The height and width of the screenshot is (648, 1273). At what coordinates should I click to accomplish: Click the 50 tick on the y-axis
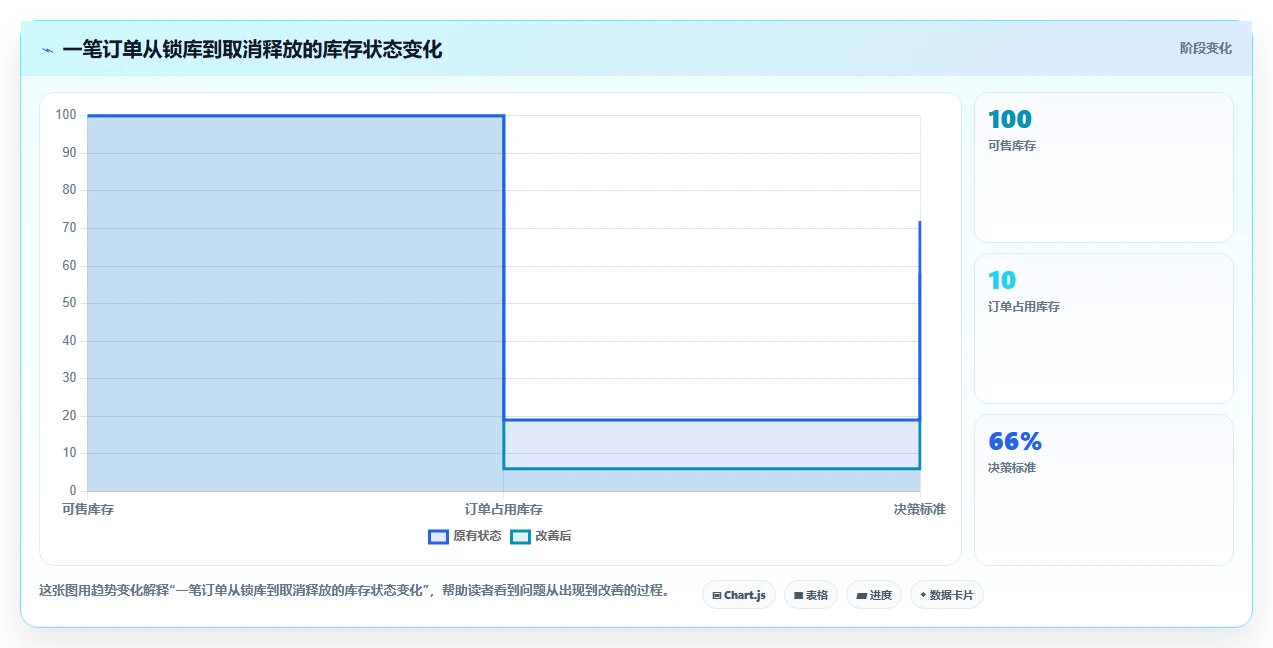tap(69, 303)
